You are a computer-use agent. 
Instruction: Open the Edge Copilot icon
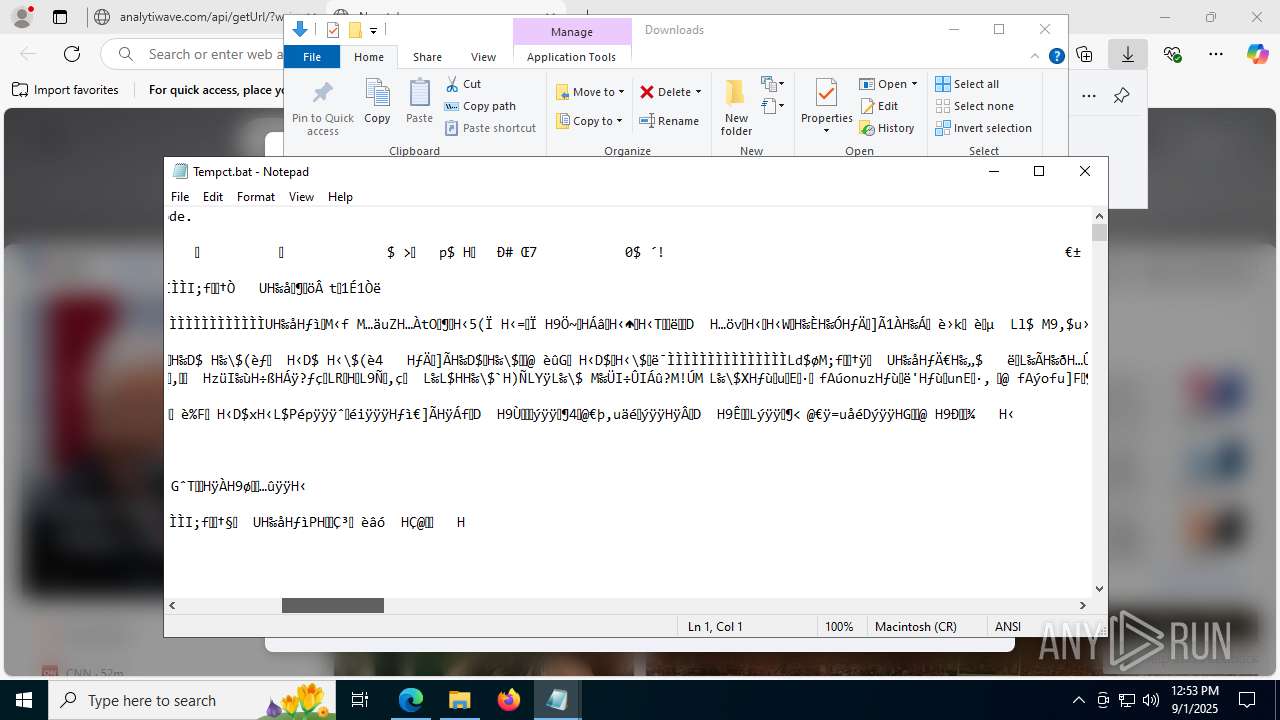coord(1257,54)
